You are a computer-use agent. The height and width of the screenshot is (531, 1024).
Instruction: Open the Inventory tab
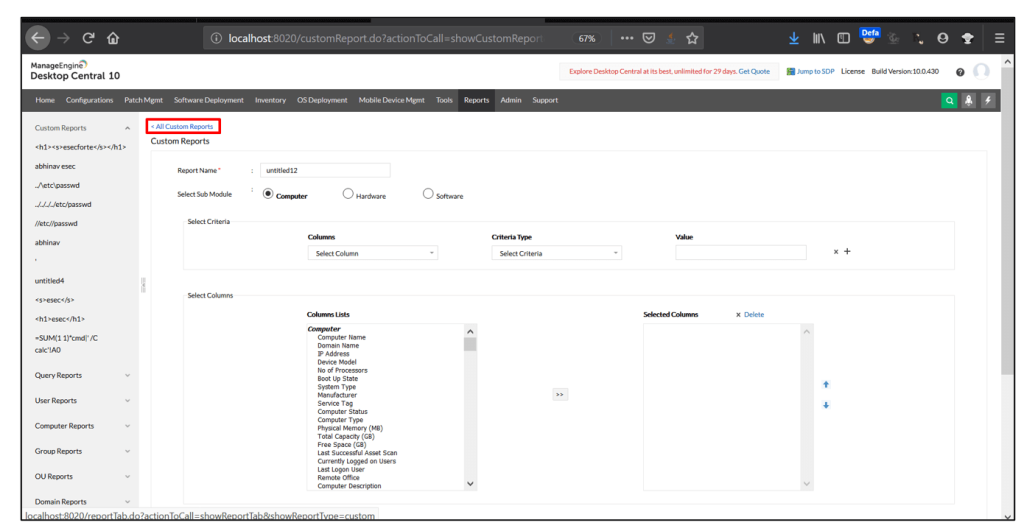pyautogui.click(x=270, y=100)
